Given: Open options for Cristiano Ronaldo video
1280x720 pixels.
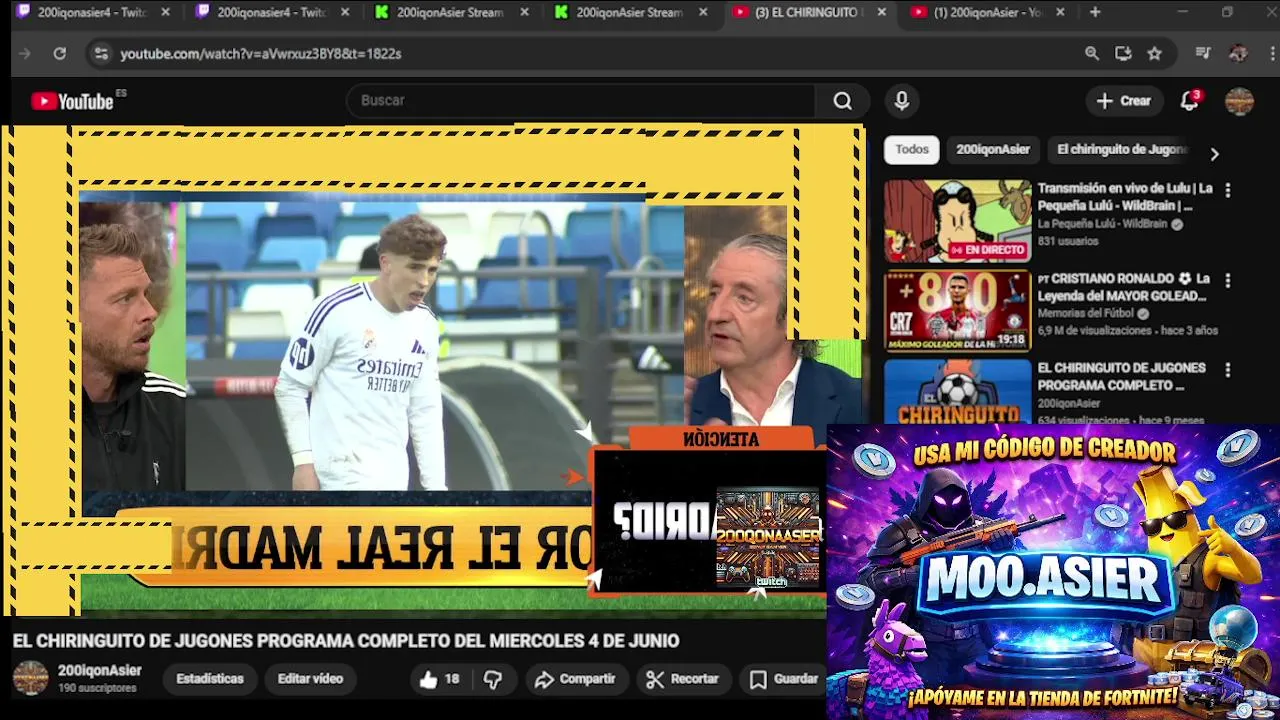Looking at the screenshot, I should click(1228, 281).
